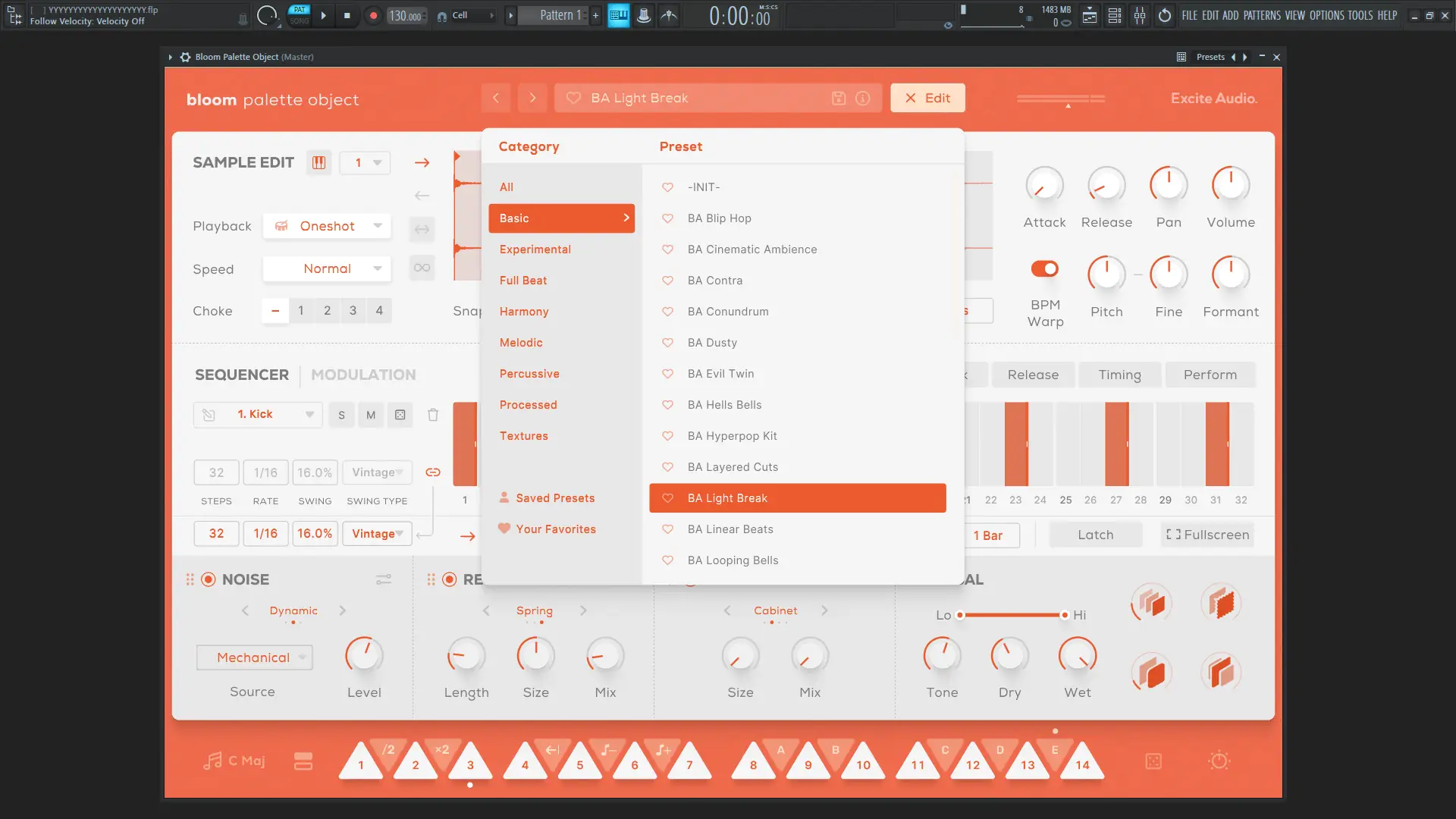Click the dice randomize icon at bottom right

(1153, 761)
